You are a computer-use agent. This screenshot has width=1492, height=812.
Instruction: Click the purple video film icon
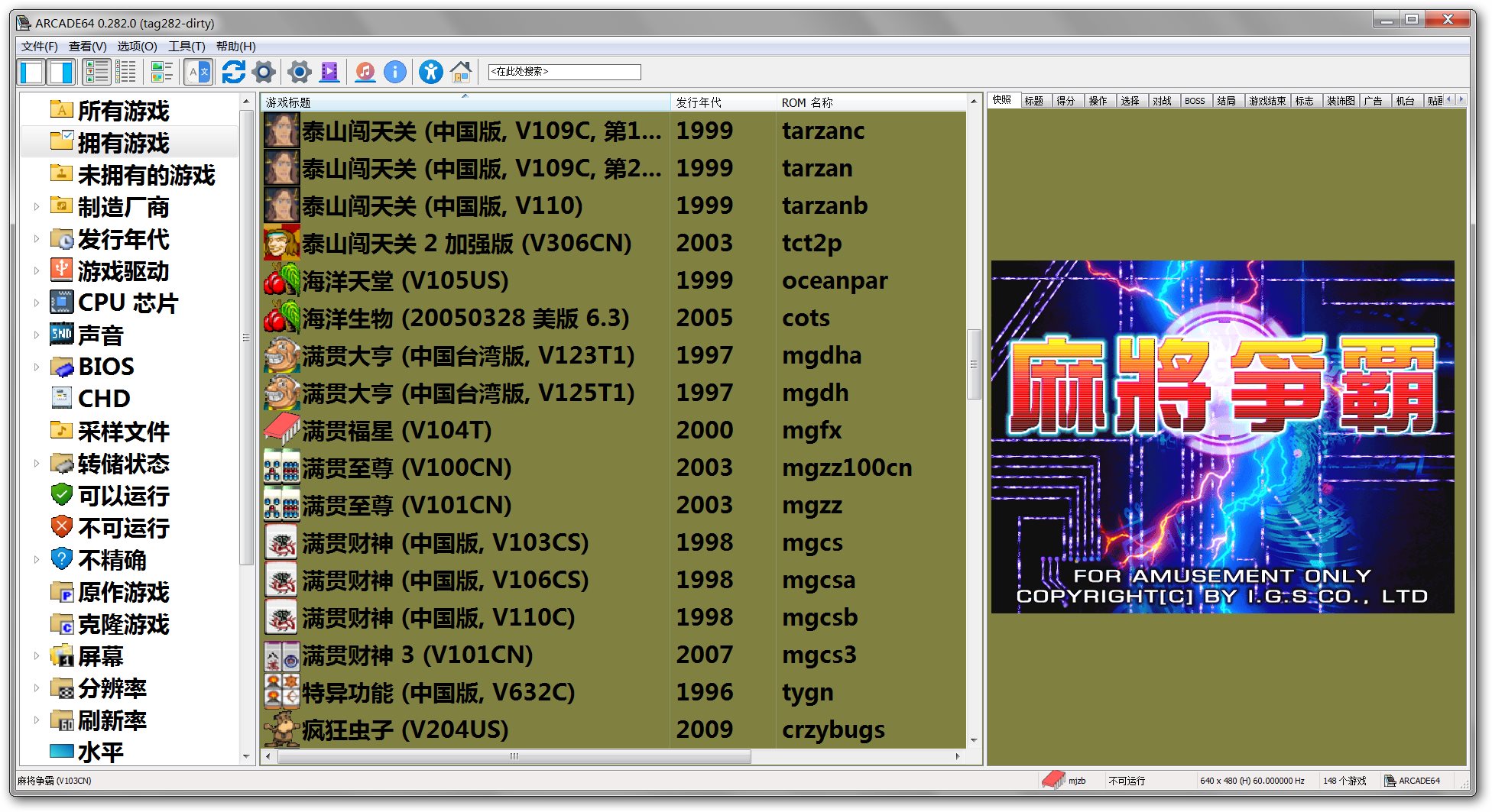coord(329,73)
